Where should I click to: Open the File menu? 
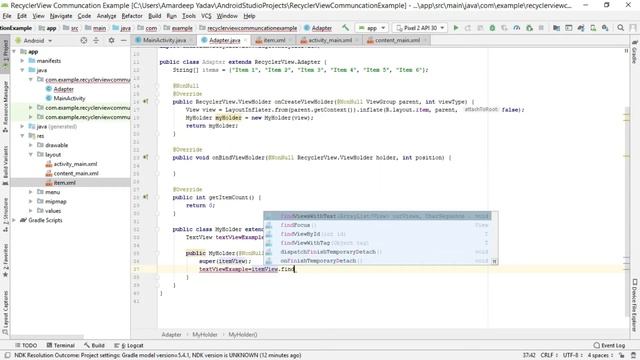(x=7, y=16)
